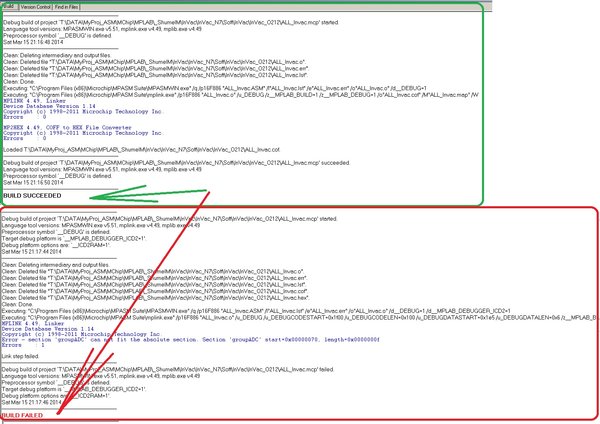Click the 'Link step failed.' line

click(20, 356)
